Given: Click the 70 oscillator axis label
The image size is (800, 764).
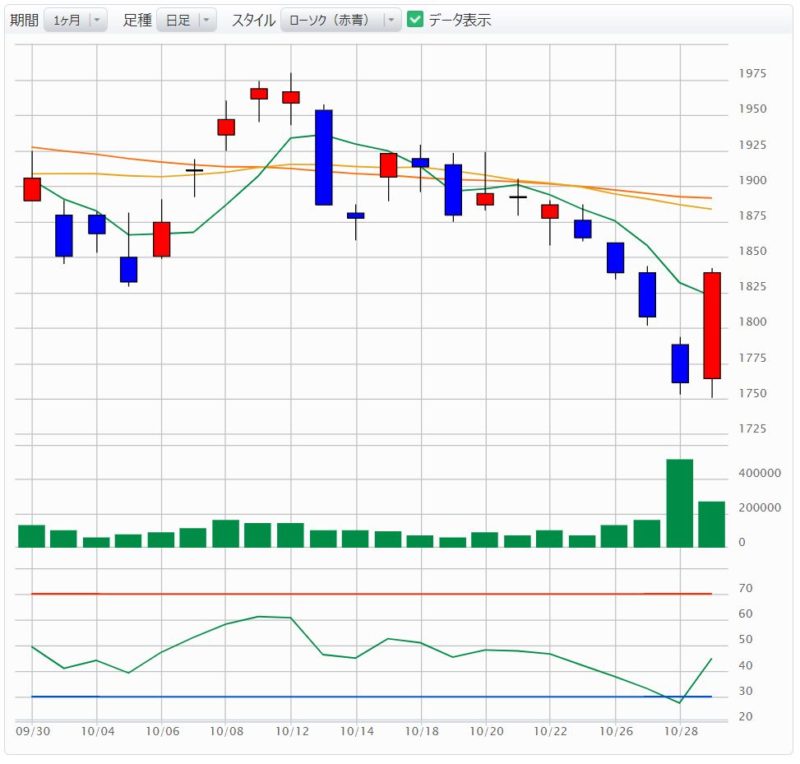Looking at the screenshot, I should point(745,588).
